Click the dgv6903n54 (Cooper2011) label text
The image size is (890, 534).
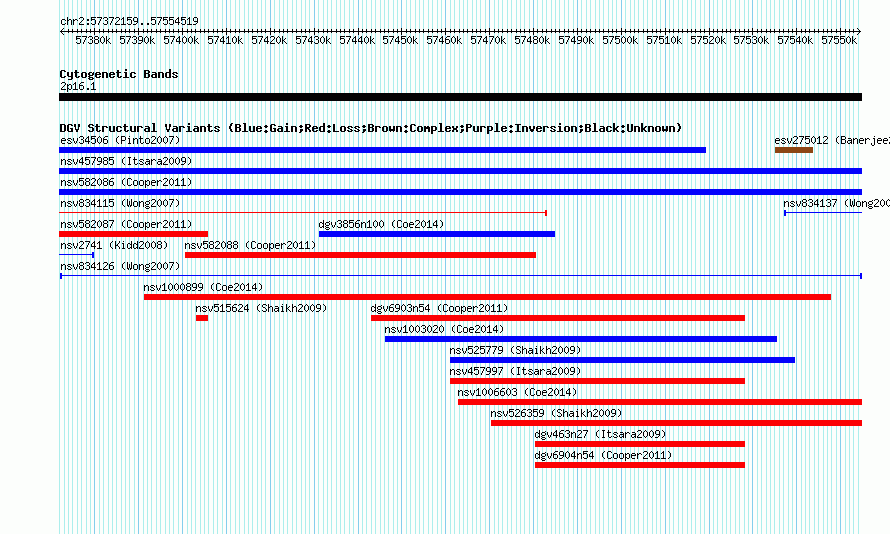pos(439,308)
